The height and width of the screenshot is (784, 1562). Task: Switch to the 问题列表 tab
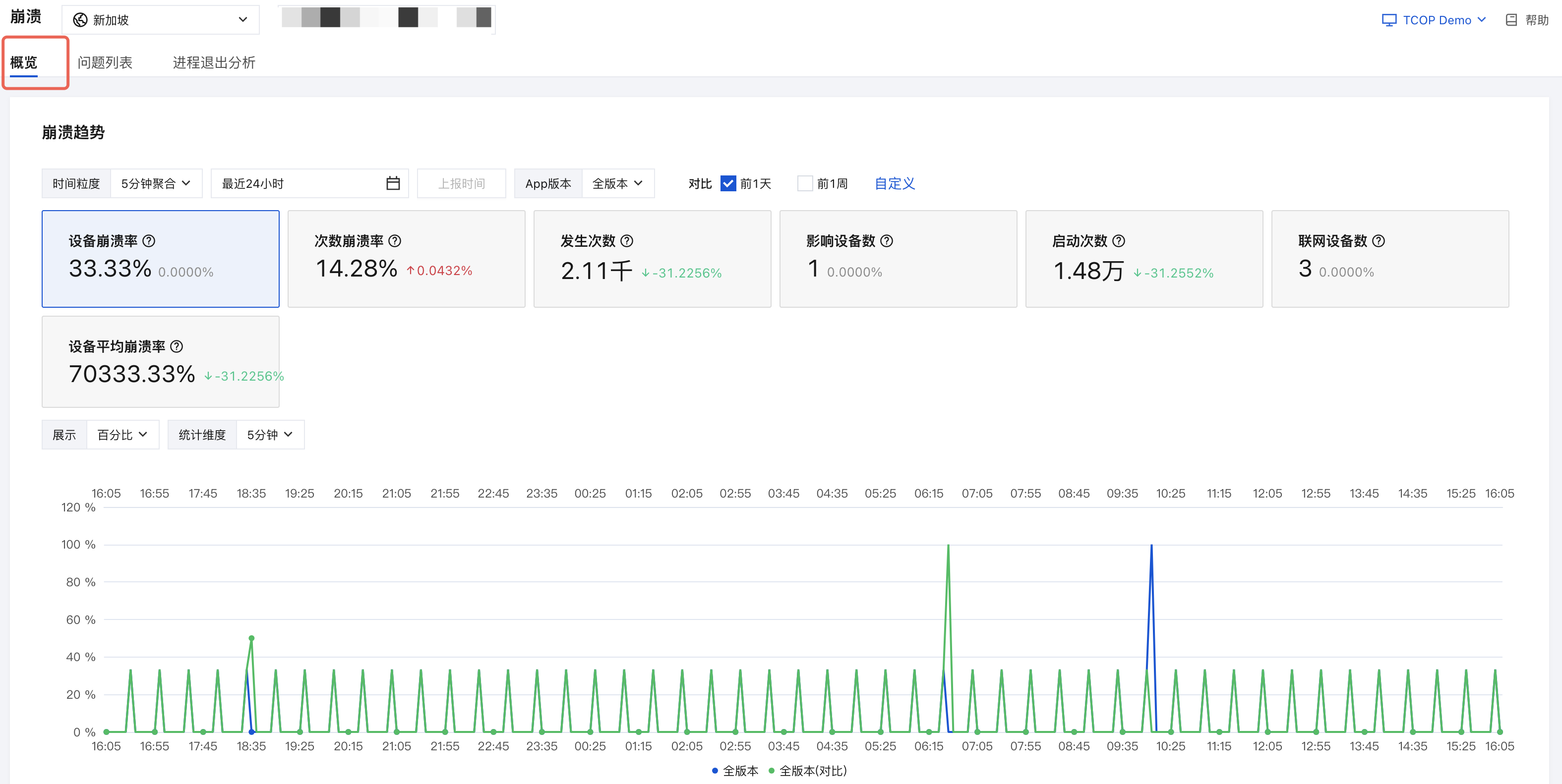point(105,62)
